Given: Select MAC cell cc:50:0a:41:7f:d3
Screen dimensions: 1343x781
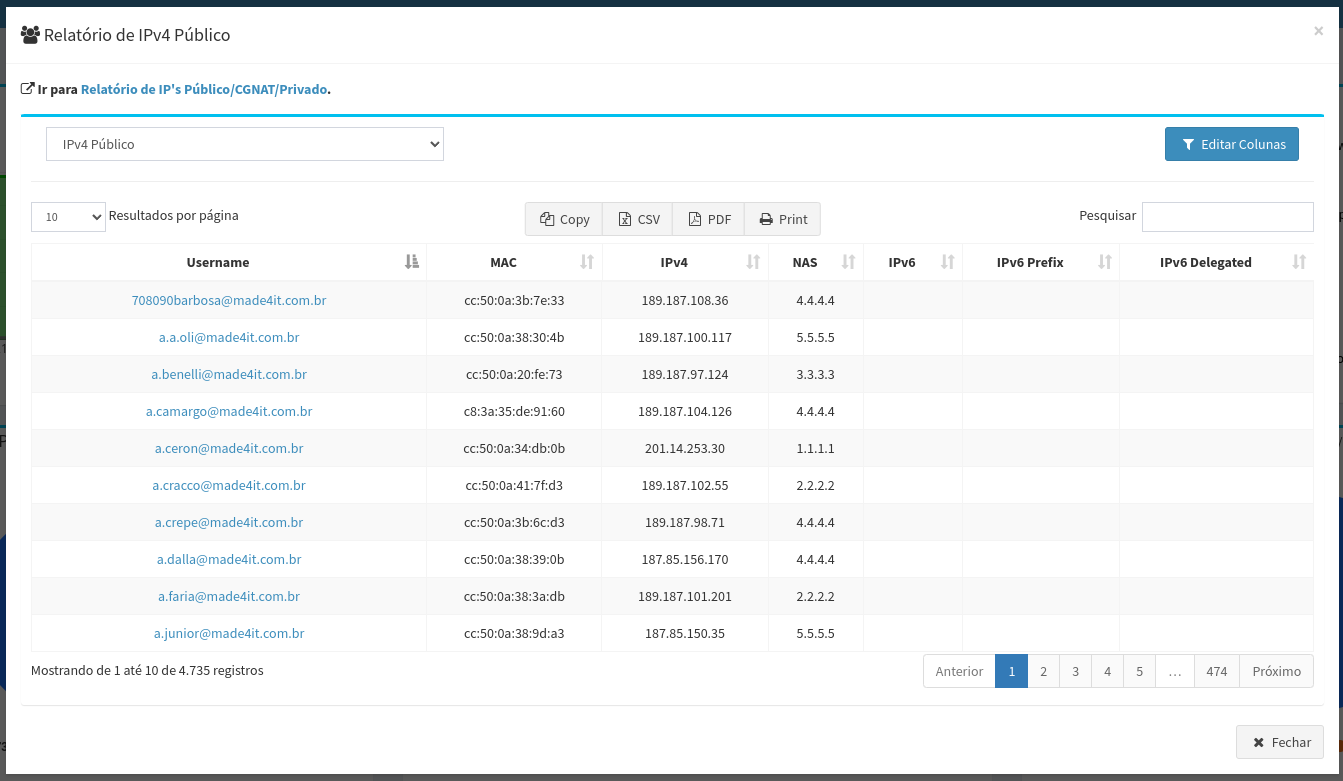Looking at the screenshot, I should (x=515, y=485).
